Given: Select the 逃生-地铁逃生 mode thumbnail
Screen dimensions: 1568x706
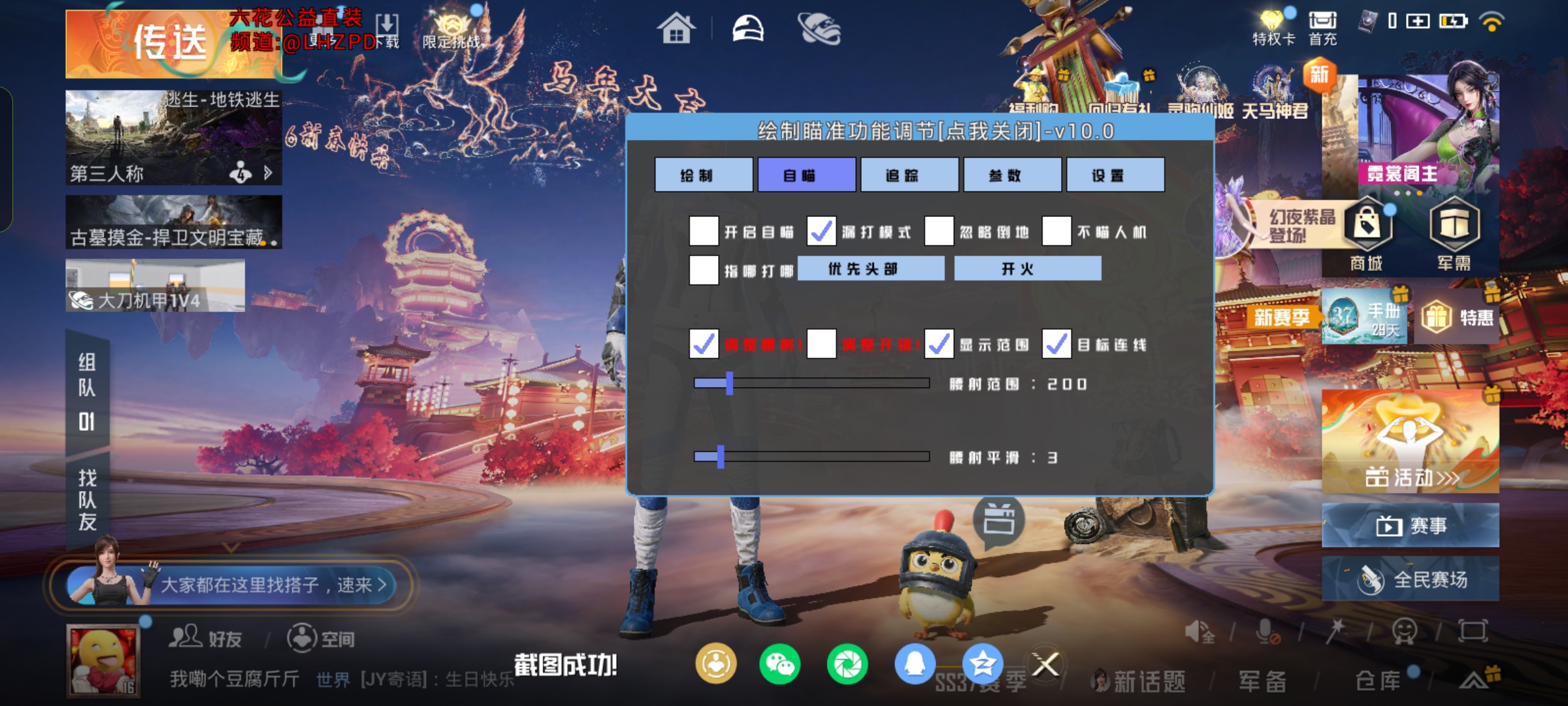Looking at the screenshot, I should [172, 131].
